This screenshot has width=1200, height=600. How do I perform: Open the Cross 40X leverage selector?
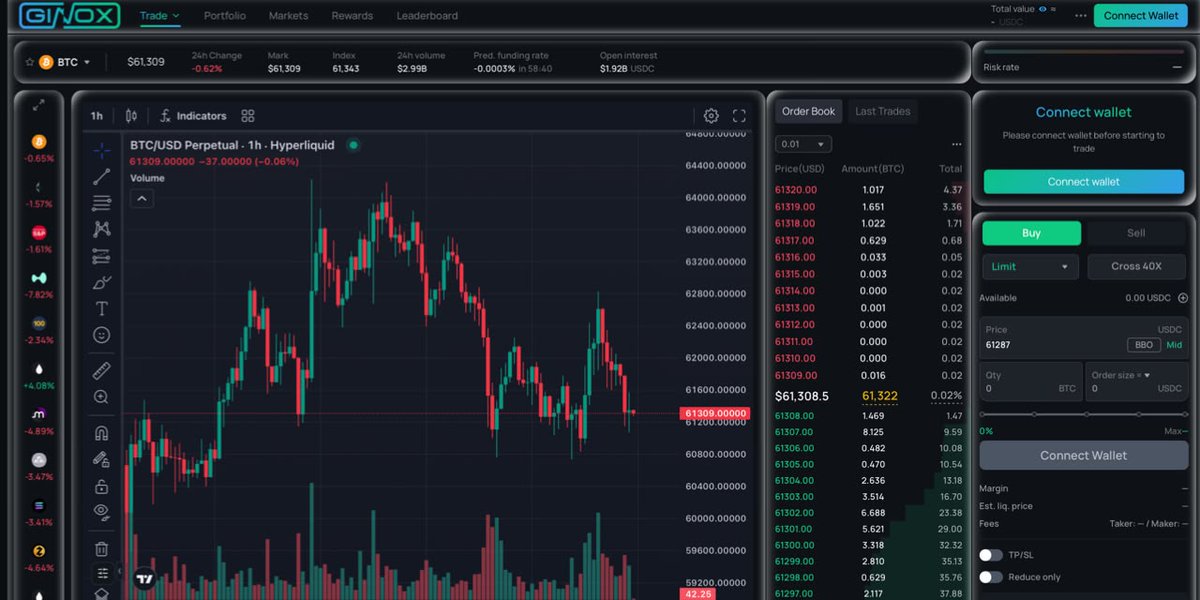tap(1136, 267)
